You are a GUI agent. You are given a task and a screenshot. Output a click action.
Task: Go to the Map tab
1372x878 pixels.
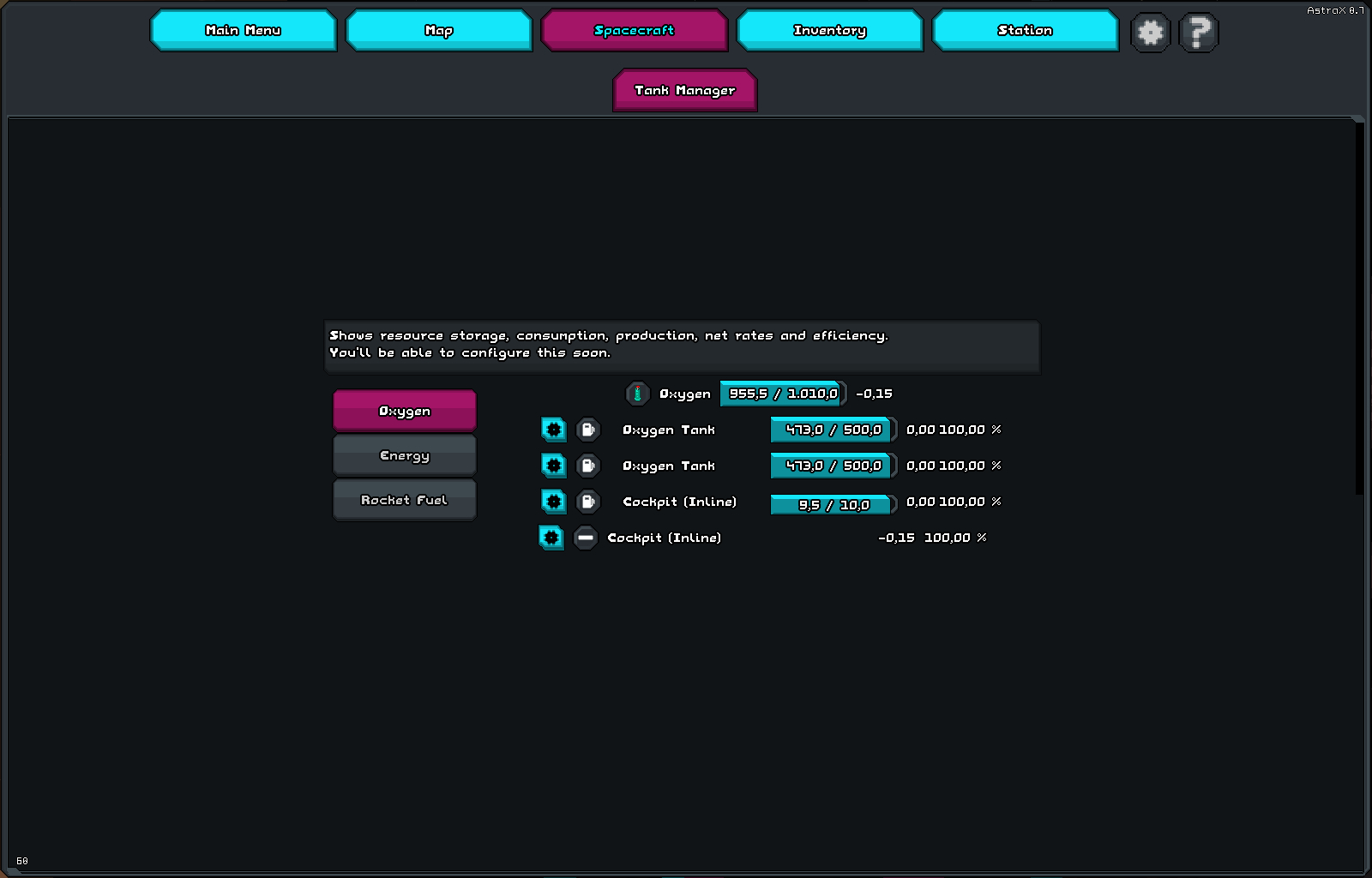point(439,30)
